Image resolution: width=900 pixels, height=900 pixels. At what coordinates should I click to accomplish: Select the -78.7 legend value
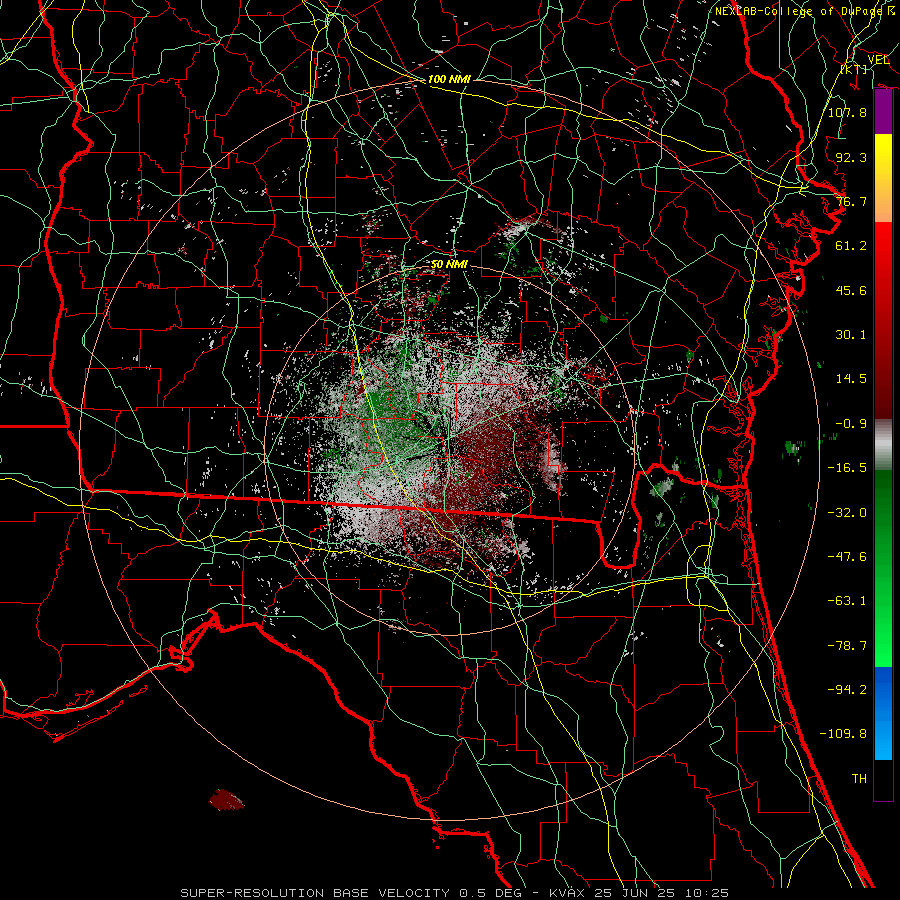click(x=847, y=646)
